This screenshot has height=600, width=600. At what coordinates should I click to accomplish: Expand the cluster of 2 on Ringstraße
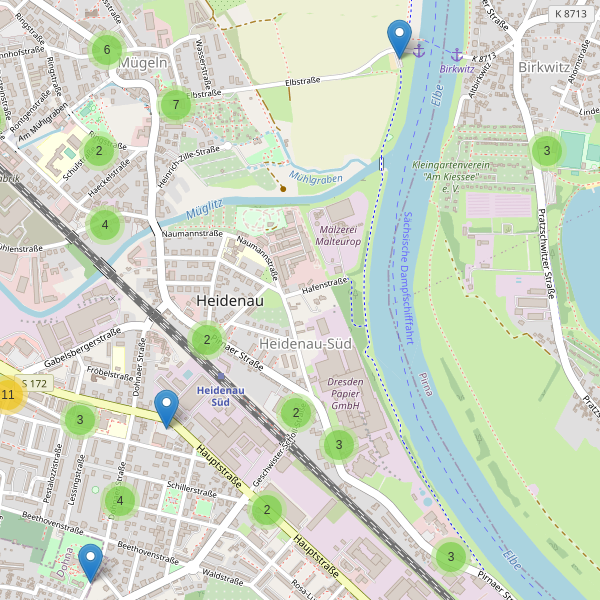tap(99, 151)
